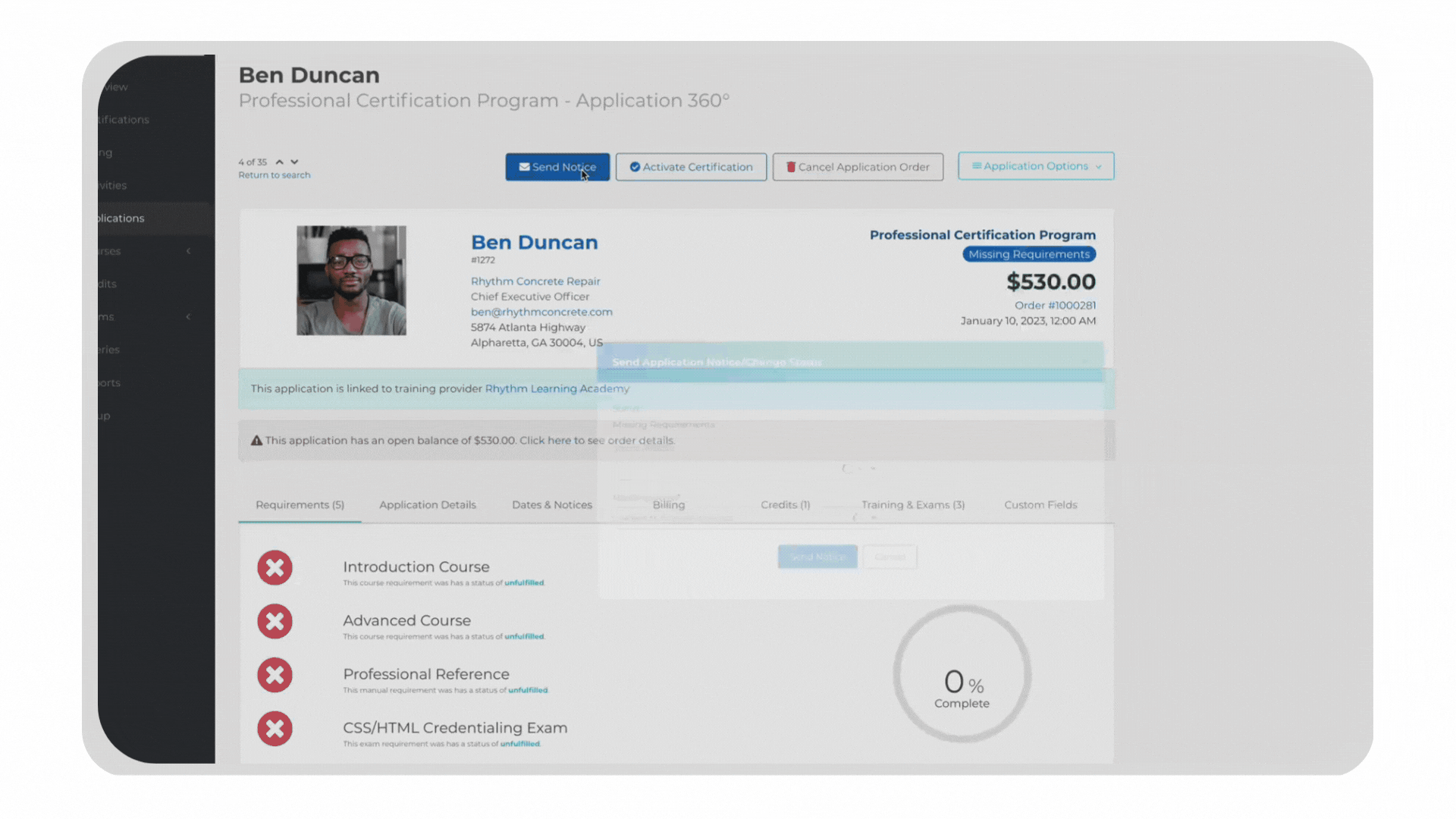Open the Ben Duncan name link
The height and width of the screenshot is (819, 1456).
click(535, 243)
